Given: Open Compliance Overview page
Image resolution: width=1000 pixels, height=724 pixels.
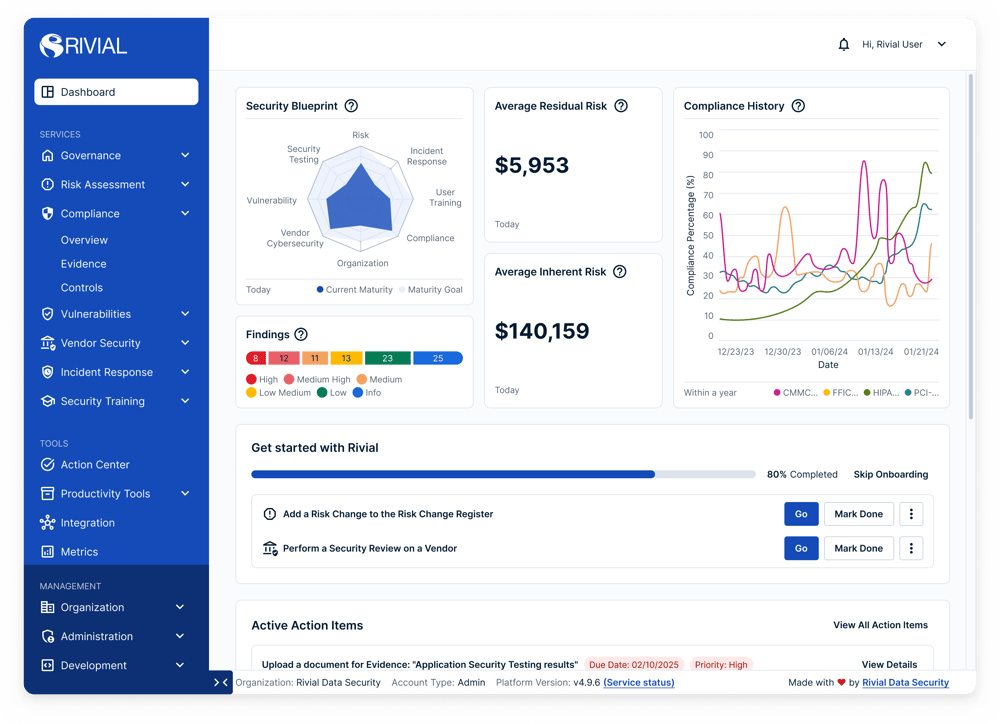Looking at the screenshot, I should 84,240.
